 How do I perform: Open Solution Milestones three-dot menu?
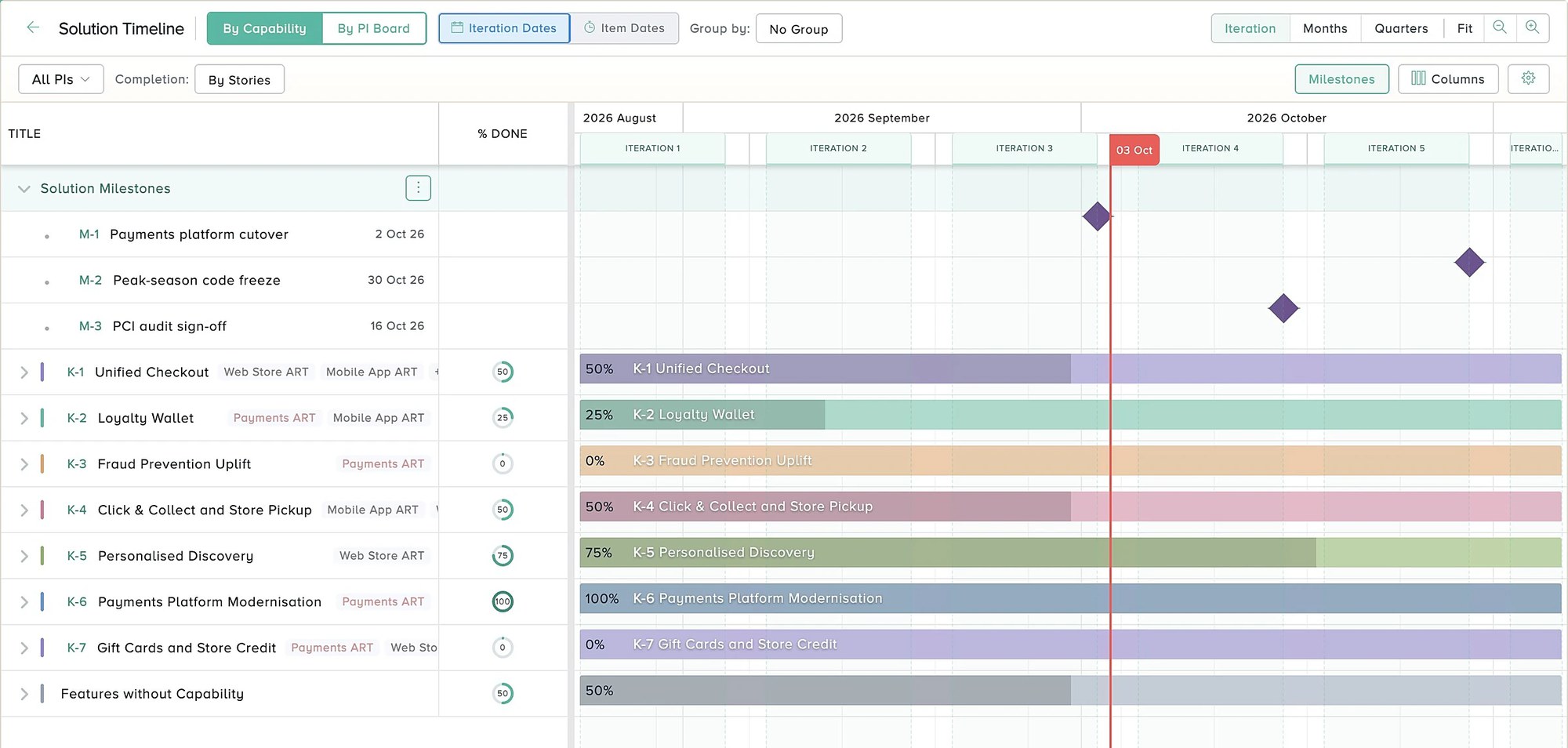point(418,188)
